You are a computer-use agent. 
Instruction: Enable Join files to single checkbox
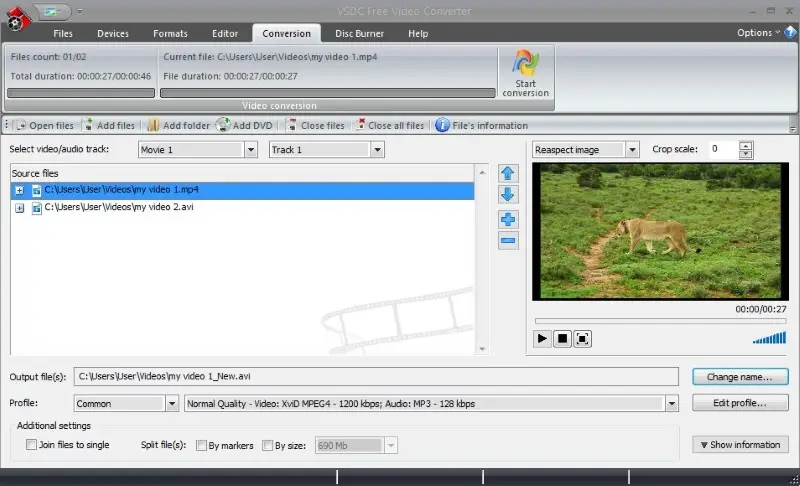pyautogui.click(x=31, y=445)
